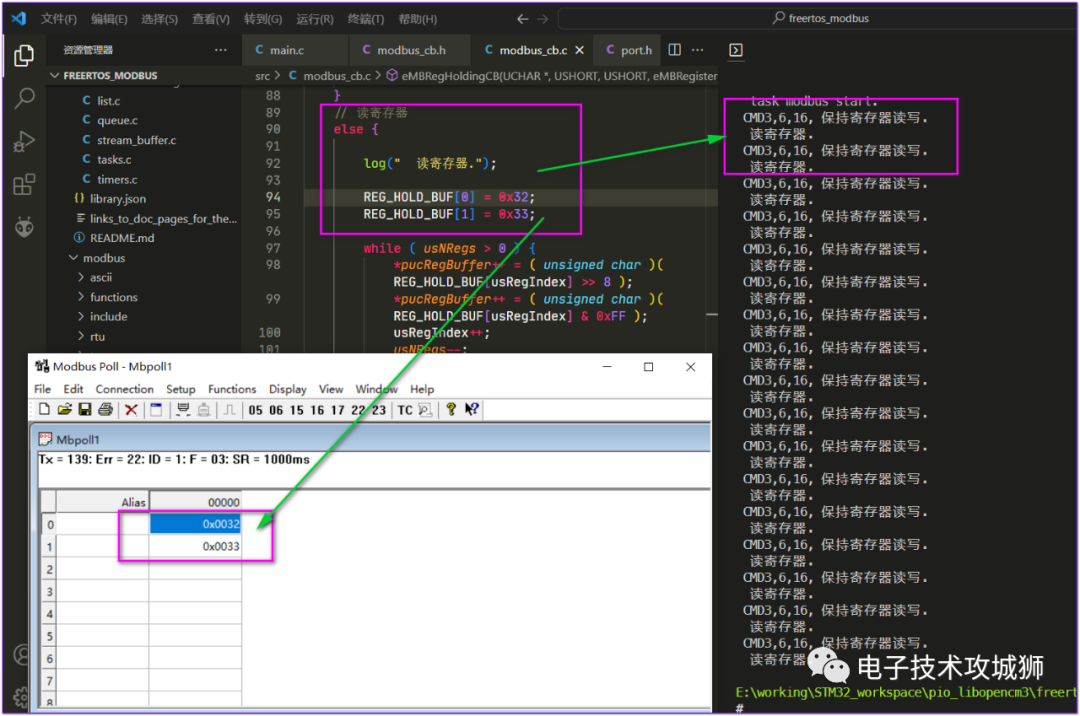Open Run and Debug view
Screen dimensions: 1080x716
click(24, 142)
